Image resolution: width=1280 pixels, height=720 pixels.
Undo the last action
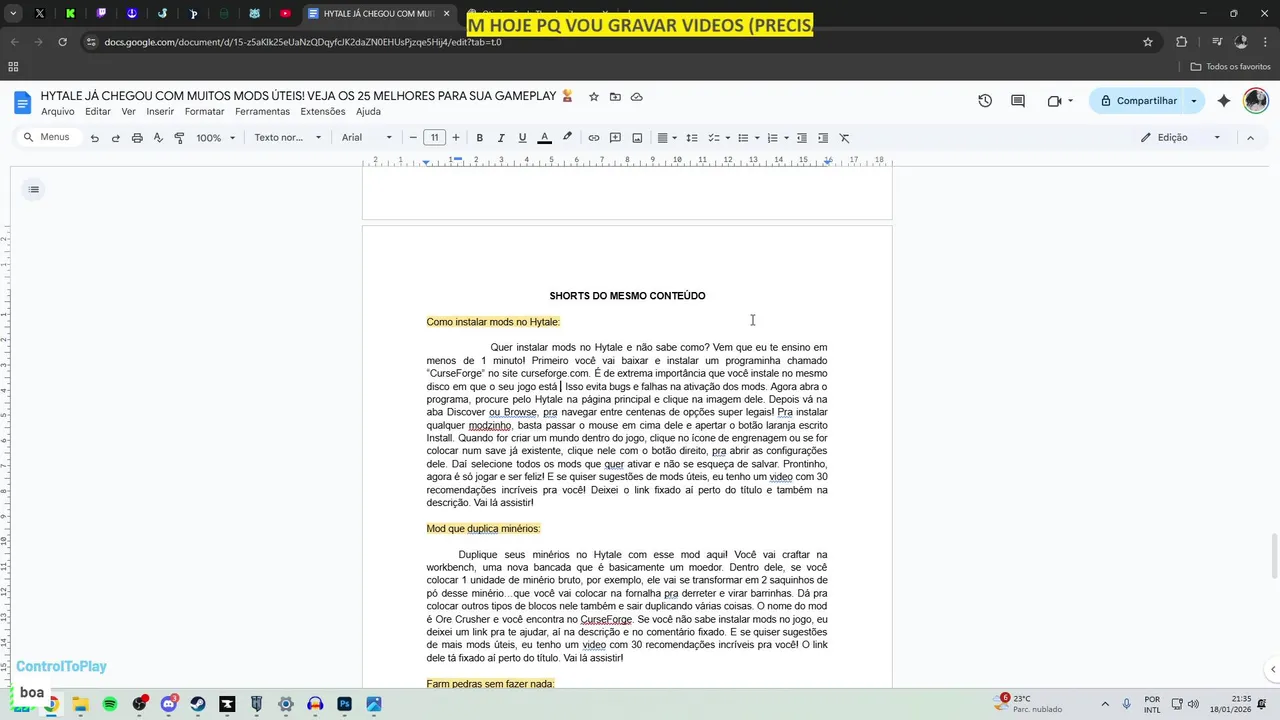95,138
